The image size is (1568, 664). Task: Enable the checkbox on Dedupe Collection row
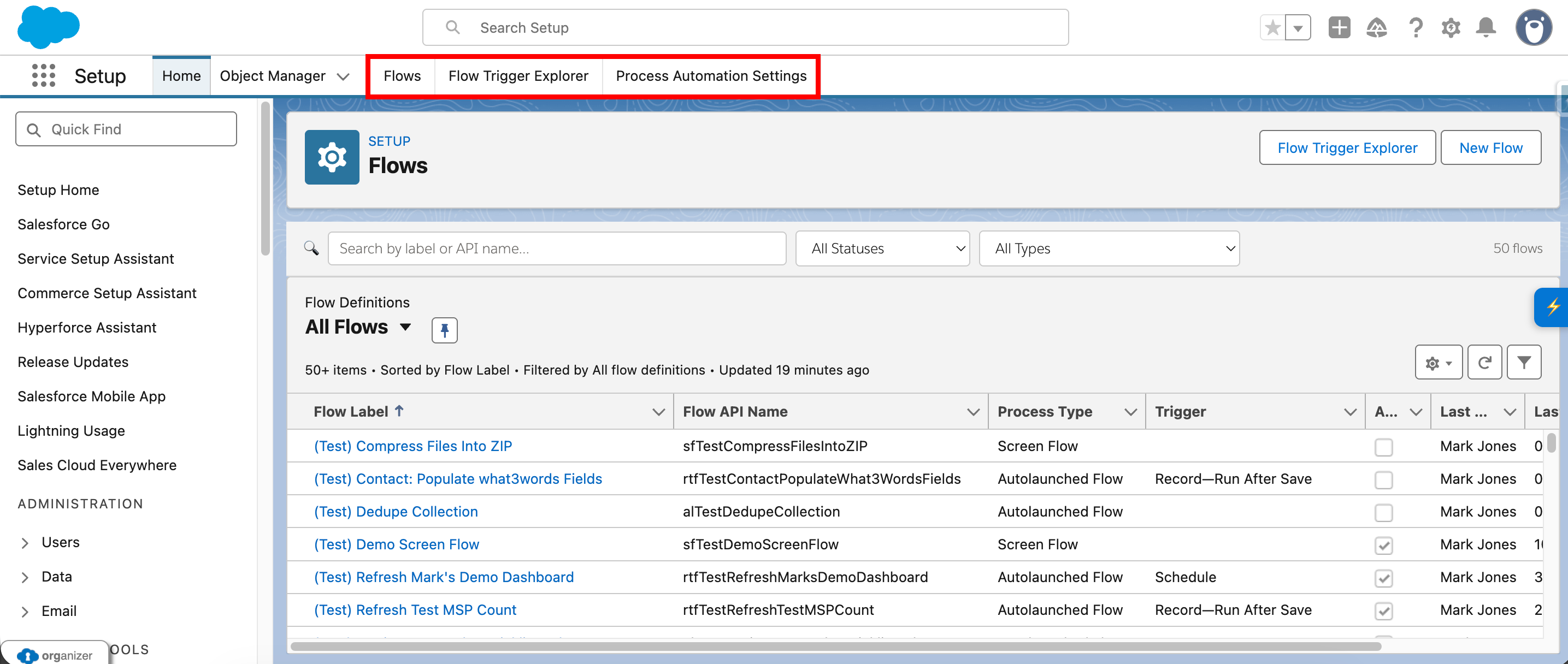click(x=1384, y=513)
